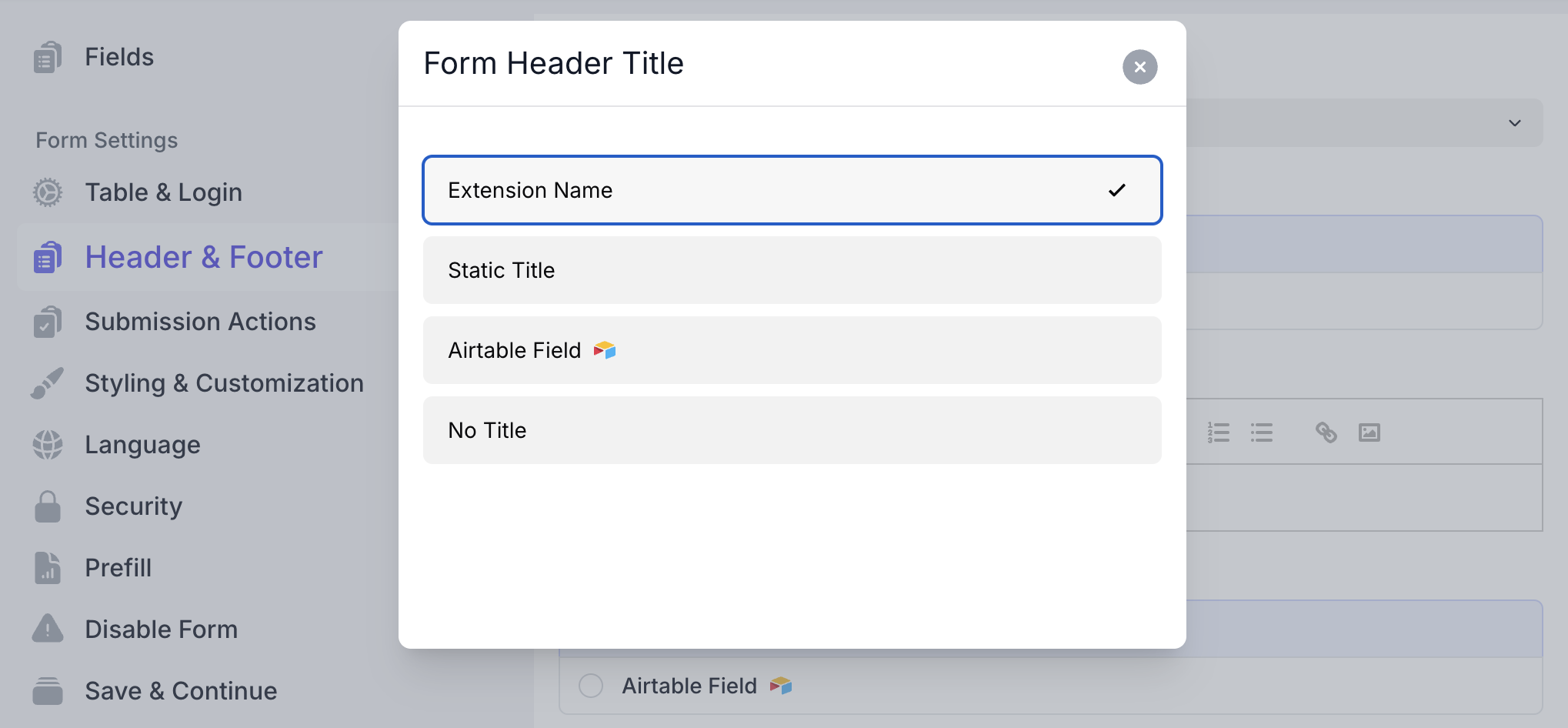Screen dimensions: 1568x728
Task: Click the Table & Login gear icon
Action: (48, 192)
